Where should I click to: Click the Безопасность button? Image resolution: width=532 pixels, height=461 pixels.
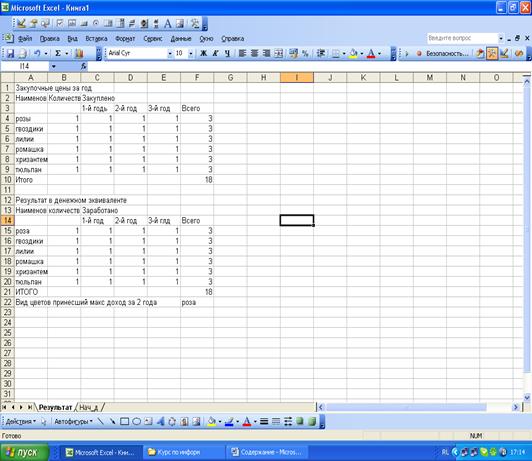tap(443, 53)
